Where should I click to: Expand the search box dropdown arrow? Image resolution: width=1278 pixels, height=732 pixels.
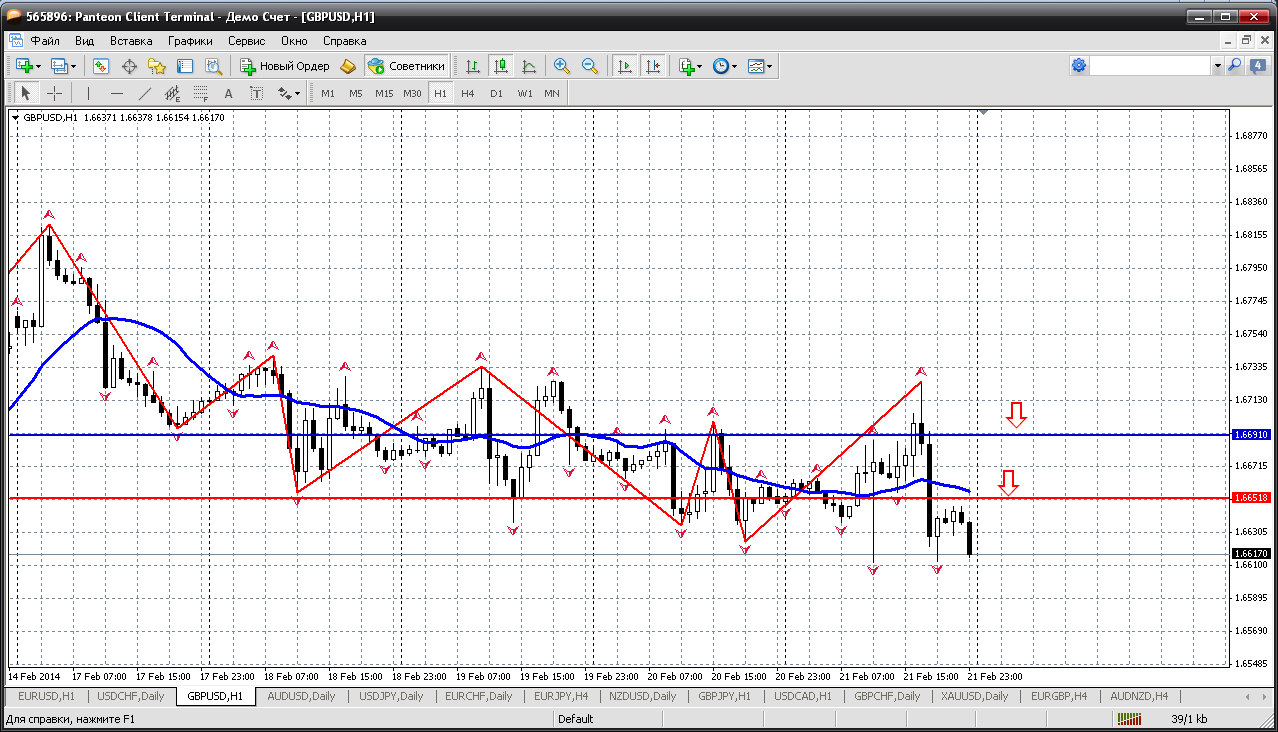[1218, 66]
